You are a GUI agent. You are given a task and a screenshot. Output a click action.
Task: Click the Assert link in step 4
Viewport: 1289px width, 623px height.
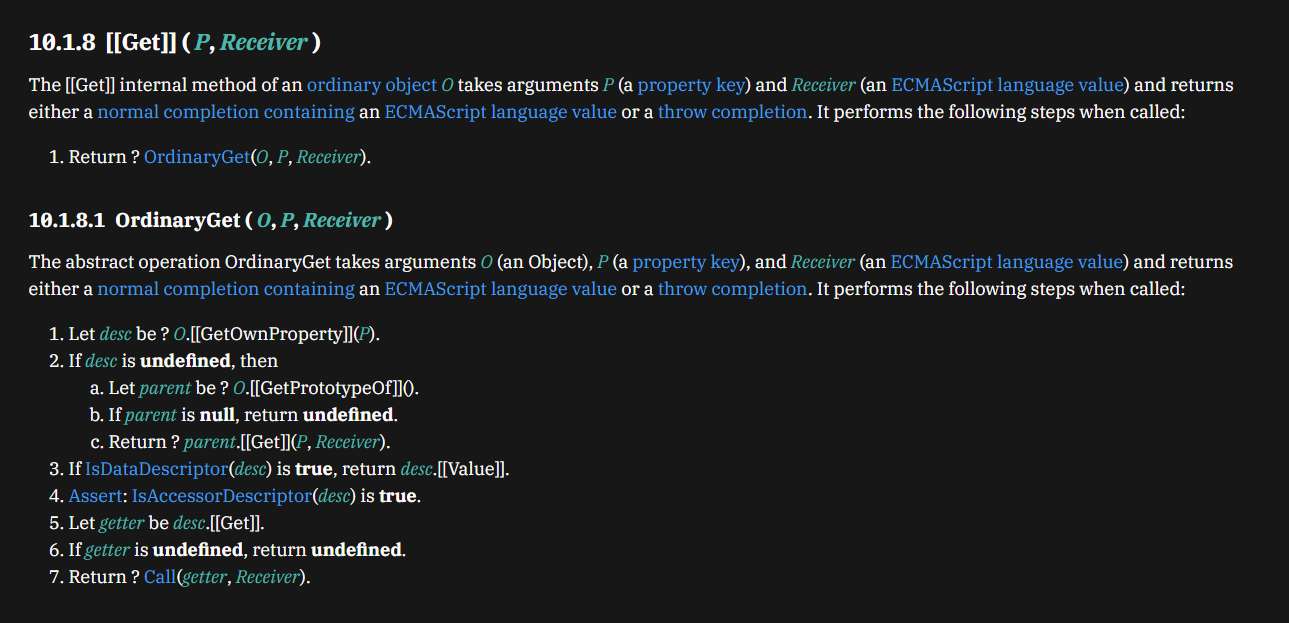tap(95, 496)
